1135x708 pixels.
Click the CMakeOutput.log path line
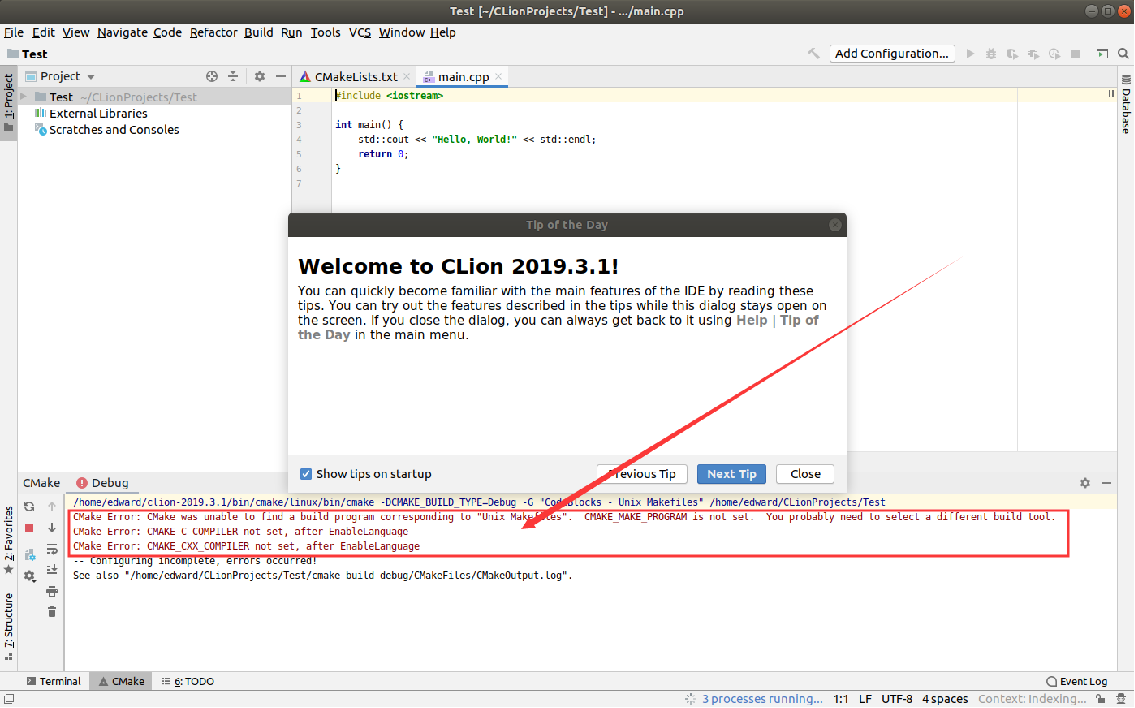pos(323,576)
